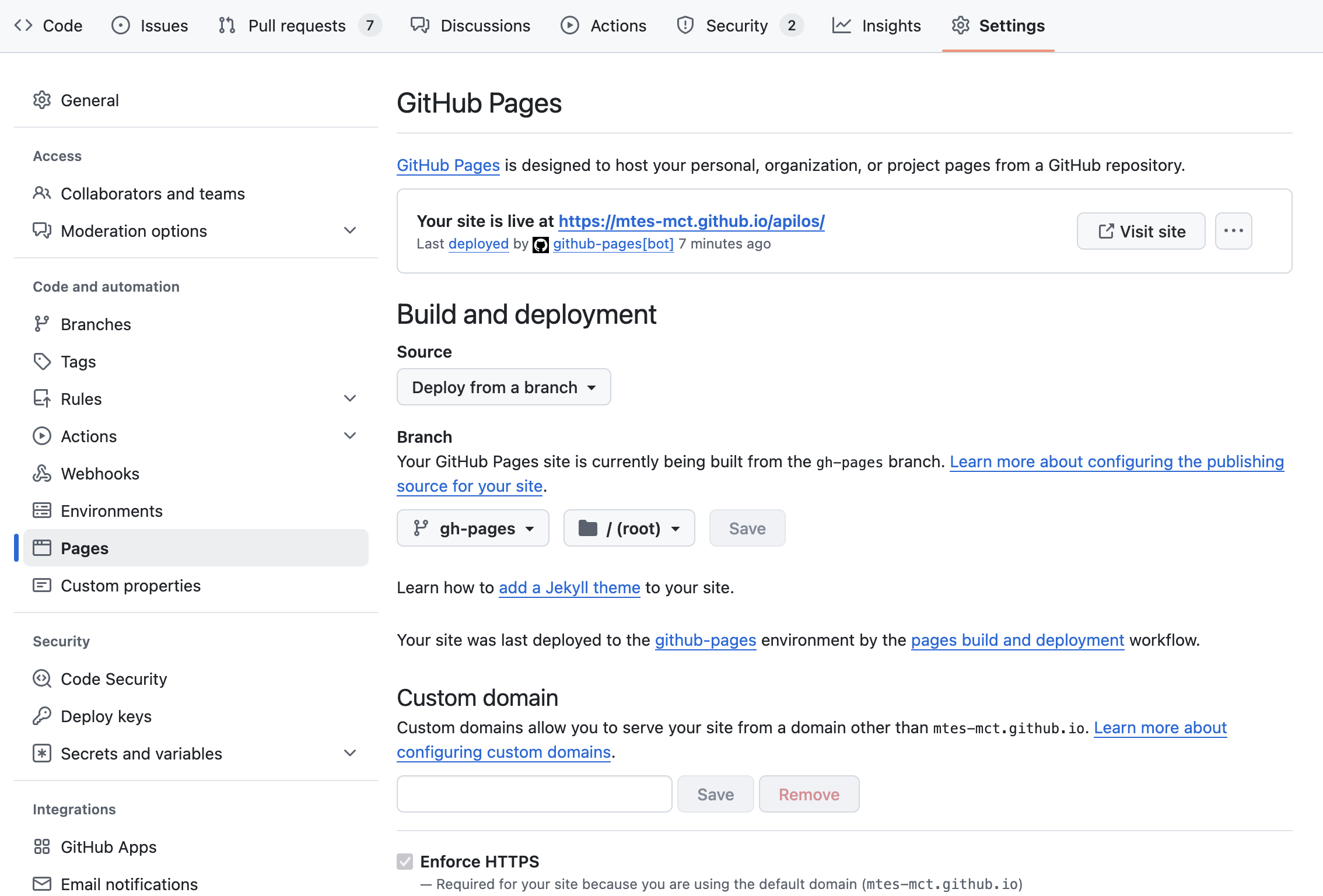Click the Custom properties note icon

tap(42, 586)
